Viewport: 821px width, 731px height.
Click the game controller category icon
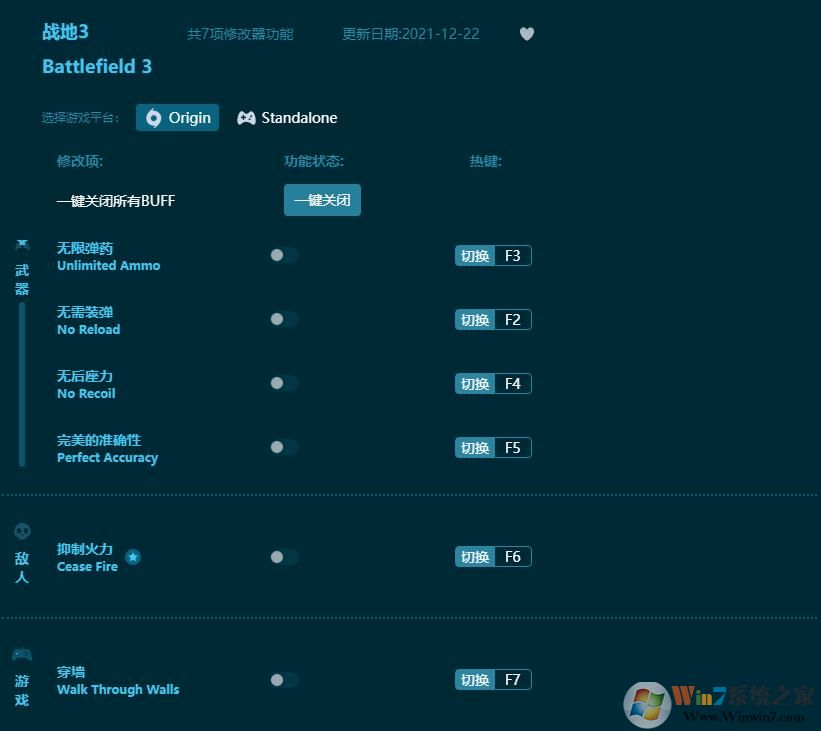click(x=22, y=655)
